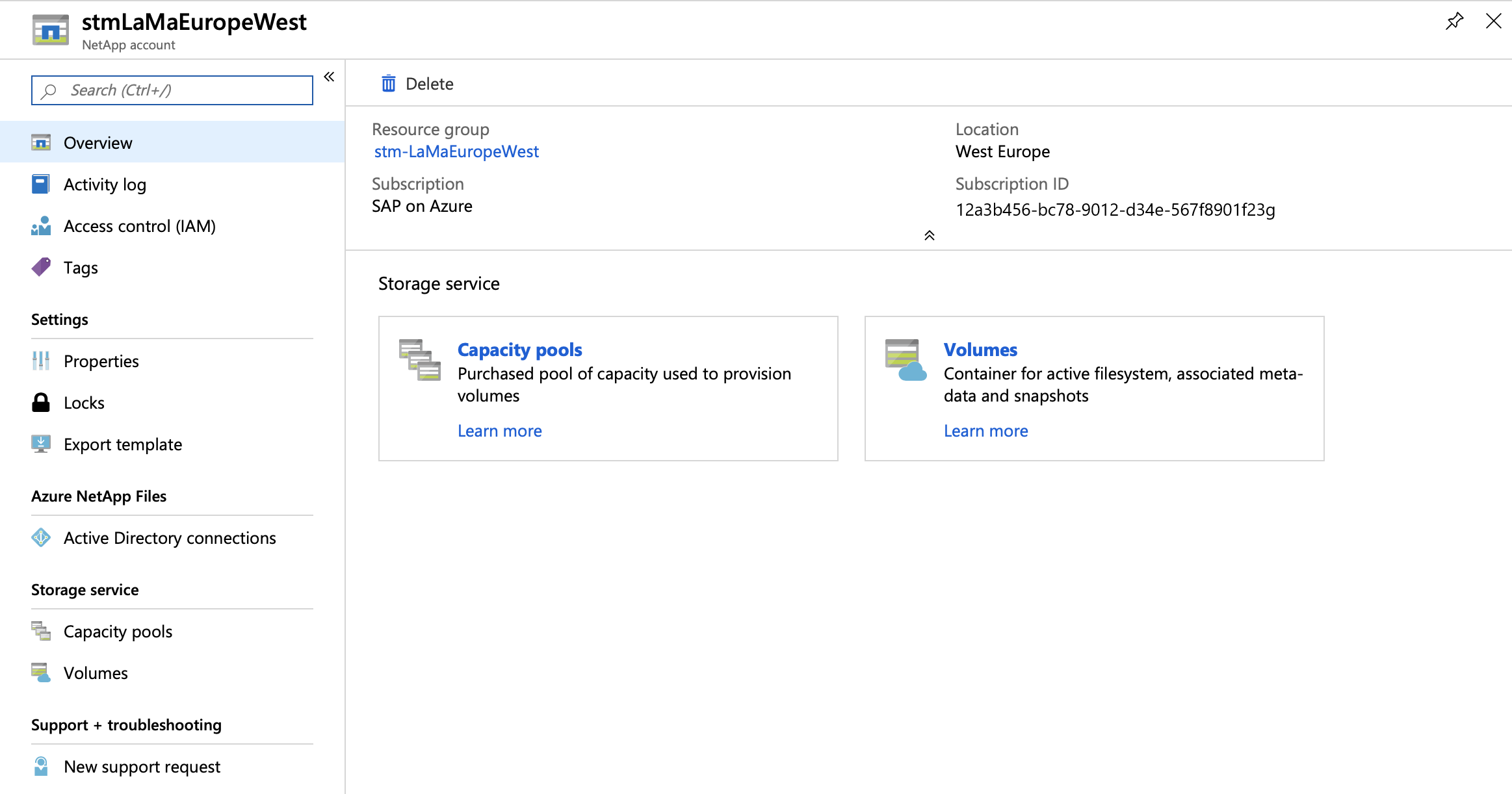The height and width of the screenshot is (794, 1512).
Task: Collapse the essentials section with the double chevron
Action: 929,235
